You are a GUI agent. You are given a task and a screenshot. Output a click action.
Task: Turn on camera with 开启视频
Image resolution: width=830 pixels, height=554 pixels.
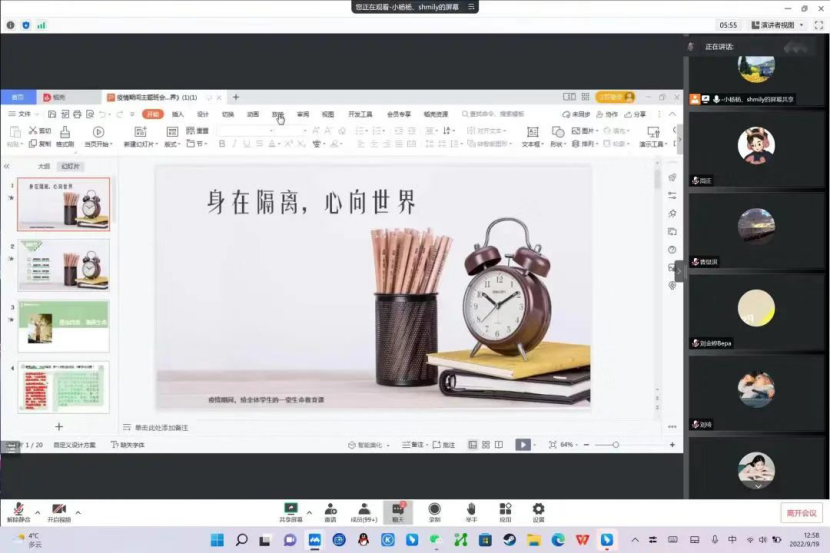59,511
